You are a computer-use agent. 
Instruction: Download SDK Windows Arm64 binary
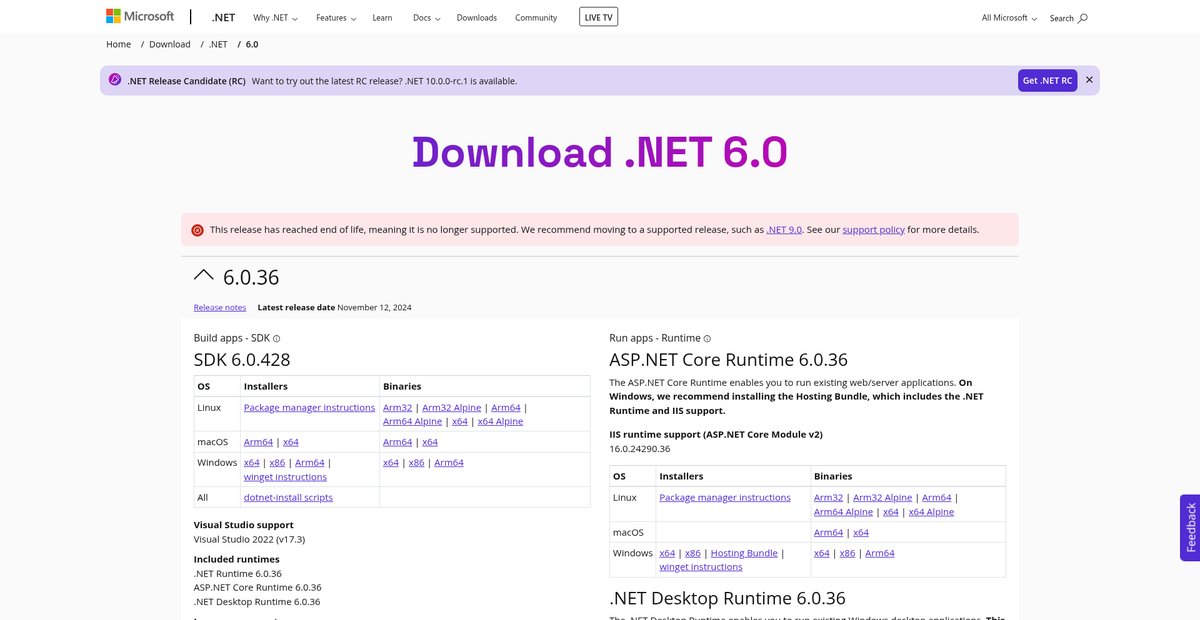coord(449,463)
